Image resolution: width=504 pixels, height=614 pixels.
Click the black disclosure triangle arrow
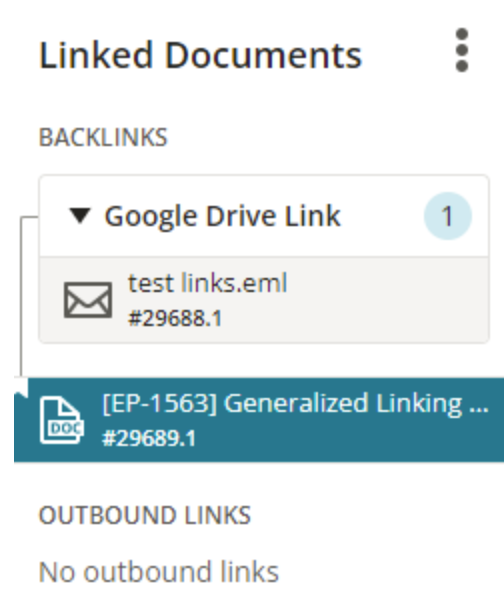click(x=80, y=216)
